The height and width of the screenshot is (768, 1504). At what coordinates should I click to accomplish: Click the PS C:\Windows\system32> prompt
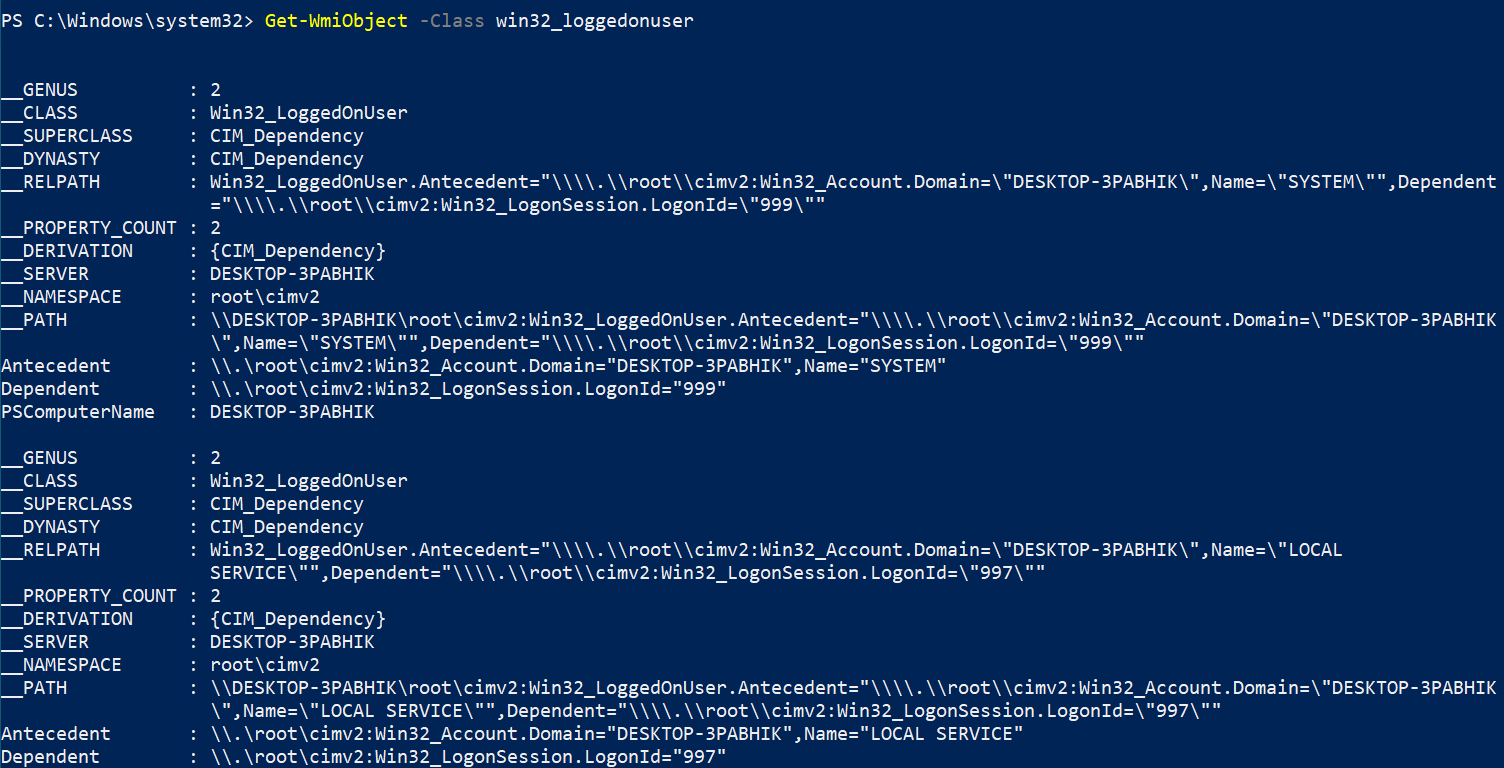(x=128, y=20)
